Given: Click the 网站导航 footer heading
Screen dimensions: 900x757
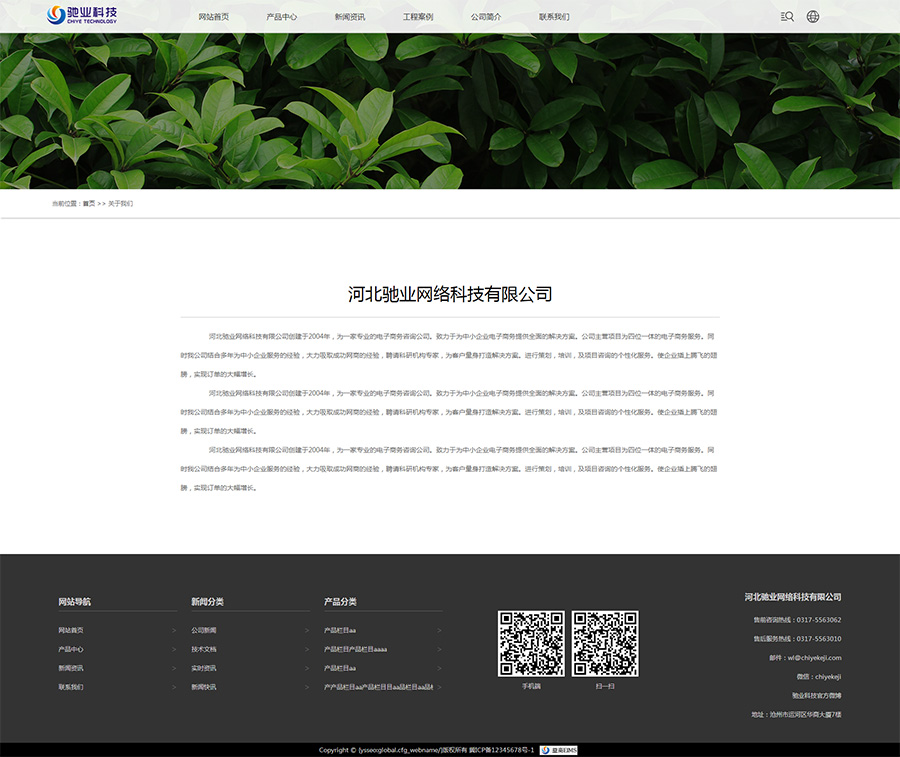Looking at the screenshot, I should [75, 601].
